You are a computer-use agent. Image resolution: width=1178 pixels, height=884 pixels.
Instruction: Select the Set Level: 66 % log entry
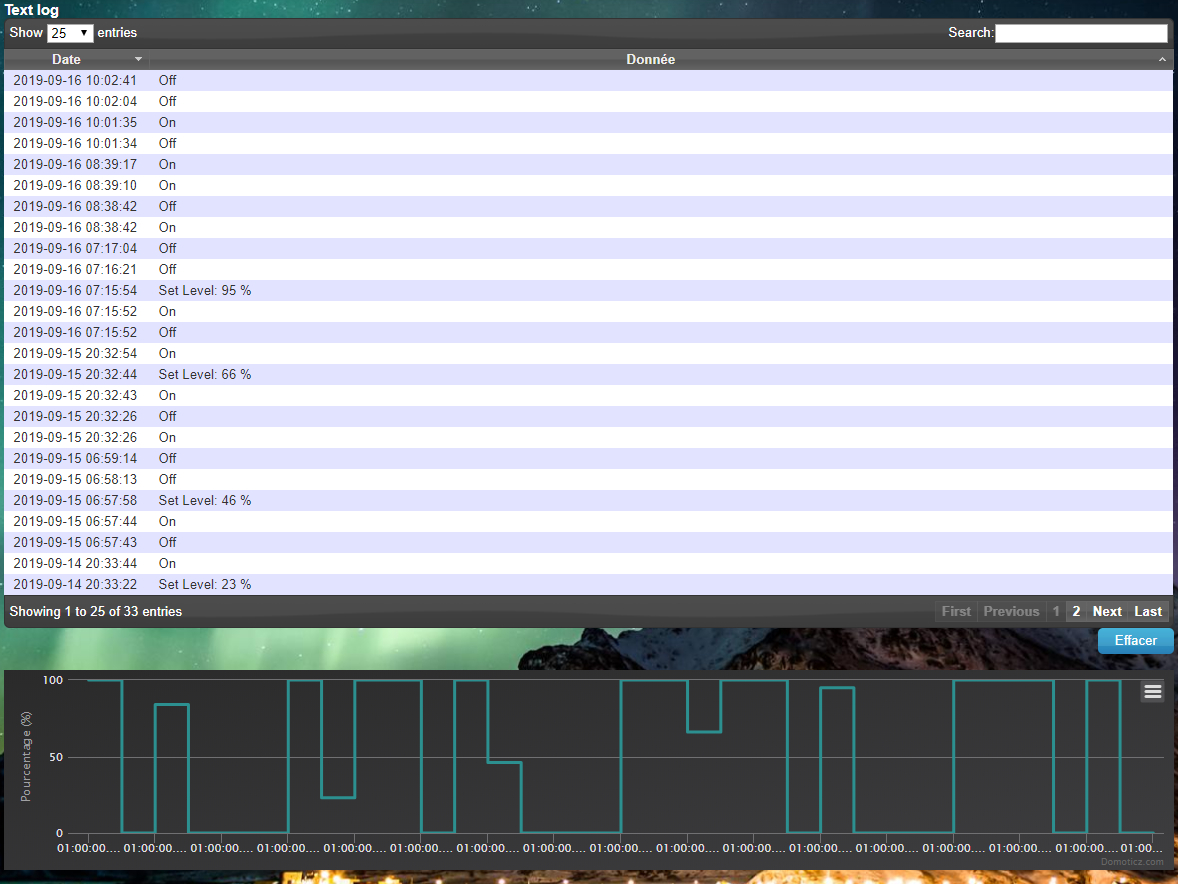(204, 374)
